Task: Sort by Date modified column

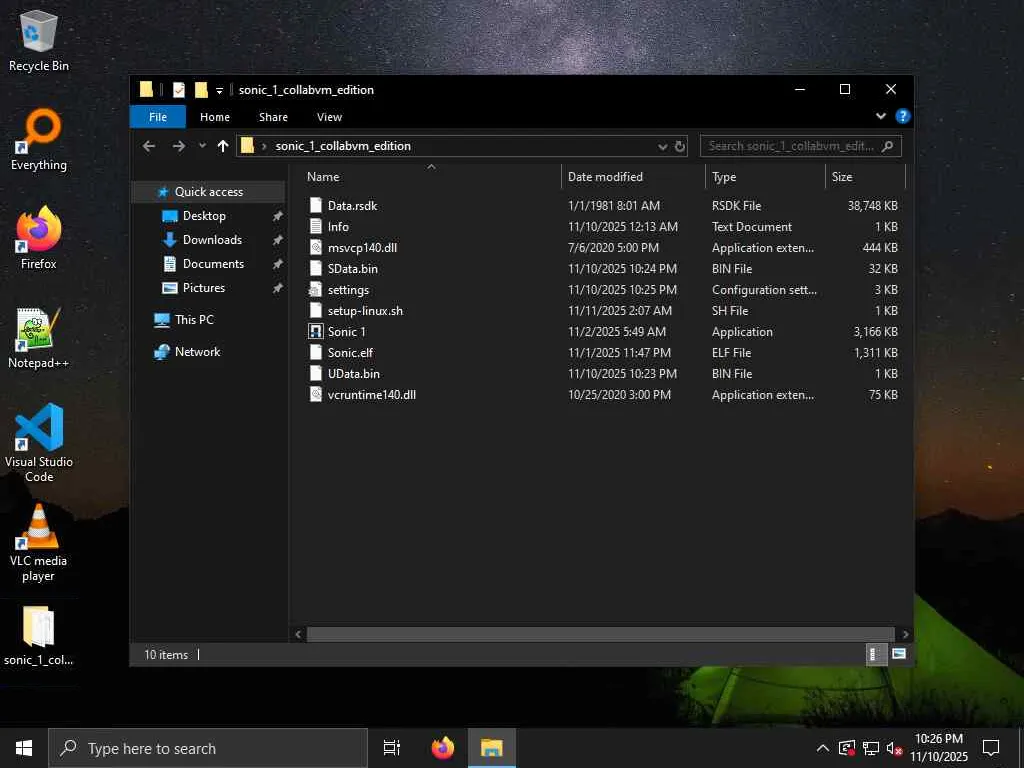Action: pos(633,176)
